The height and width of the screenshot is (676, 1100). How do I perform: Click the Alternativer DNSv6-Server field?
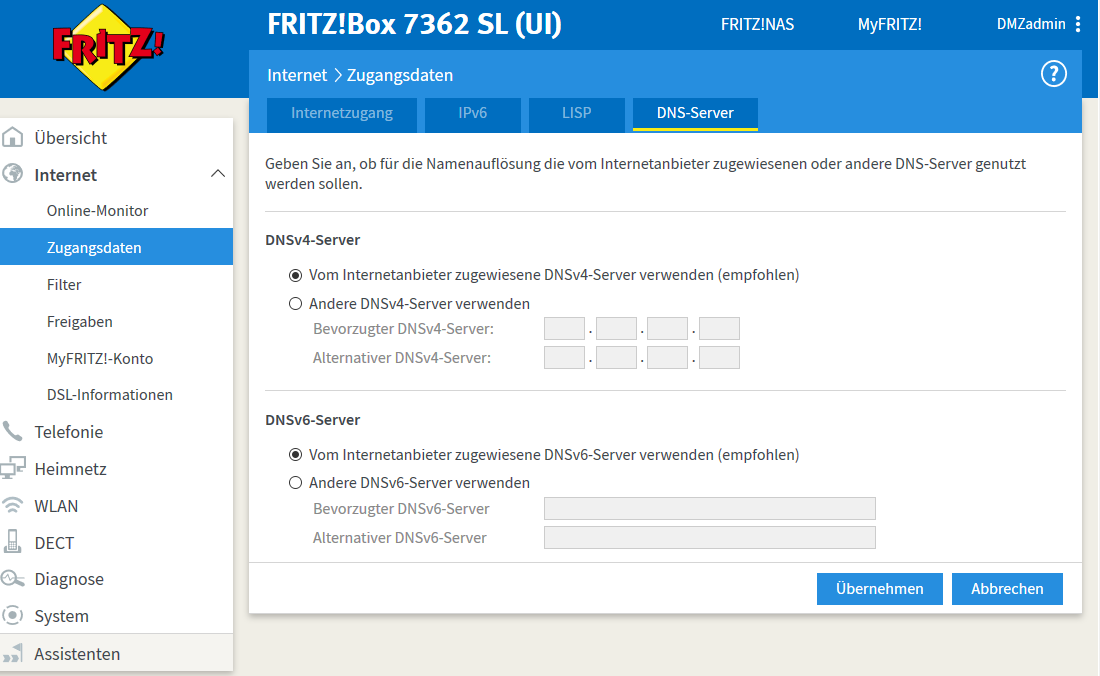[x=709, y=538]
